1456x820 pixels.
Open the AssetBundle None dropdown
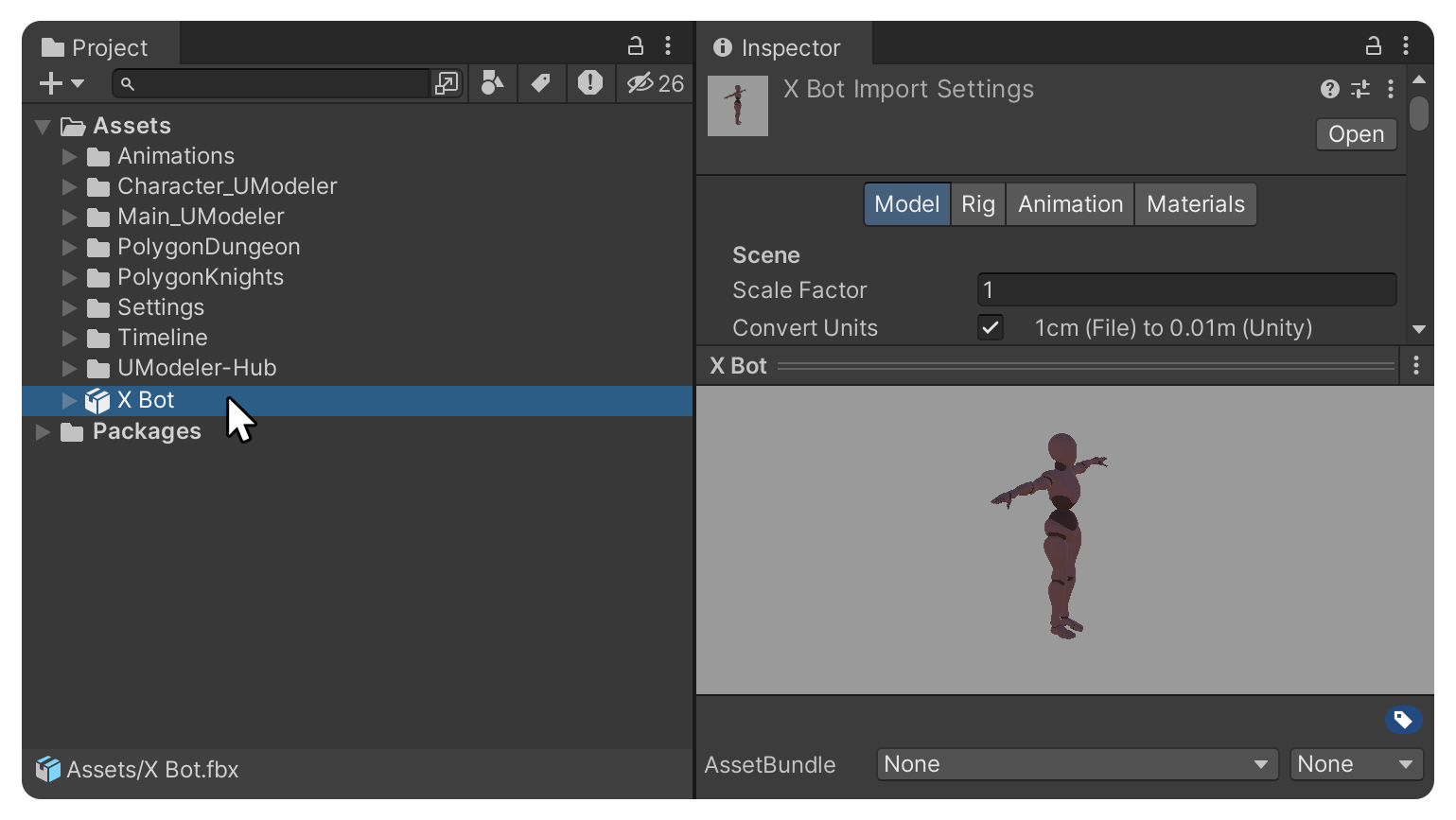[x=1078, y=764]
